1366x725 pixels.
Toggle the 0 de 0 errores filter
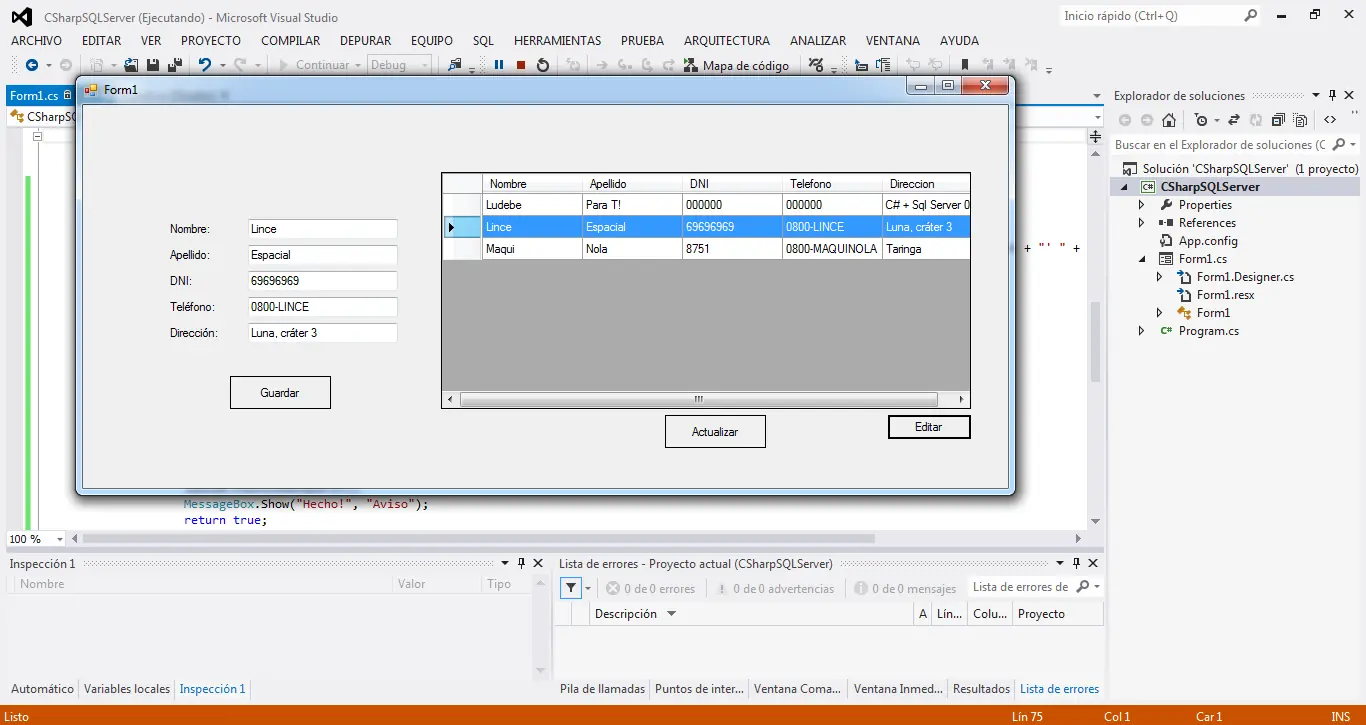tap(650, 589)
